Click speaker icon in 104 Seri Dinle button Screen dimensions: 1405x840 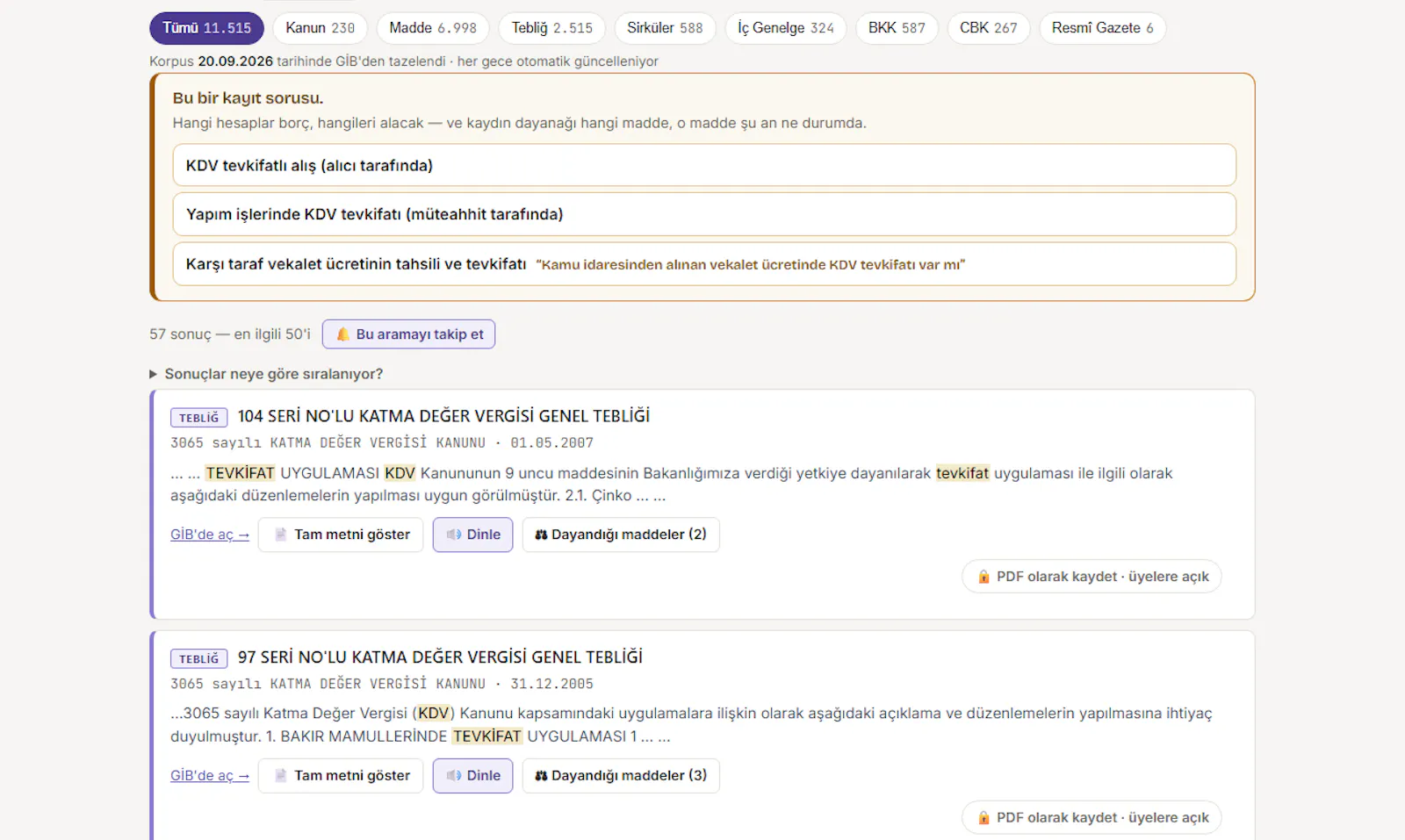pos(454,535)
